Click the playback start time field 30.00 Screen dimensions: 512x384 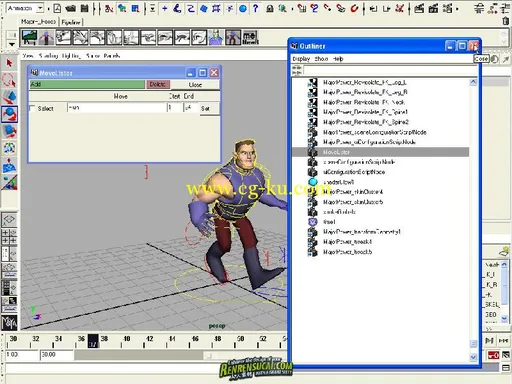(56, 355)
